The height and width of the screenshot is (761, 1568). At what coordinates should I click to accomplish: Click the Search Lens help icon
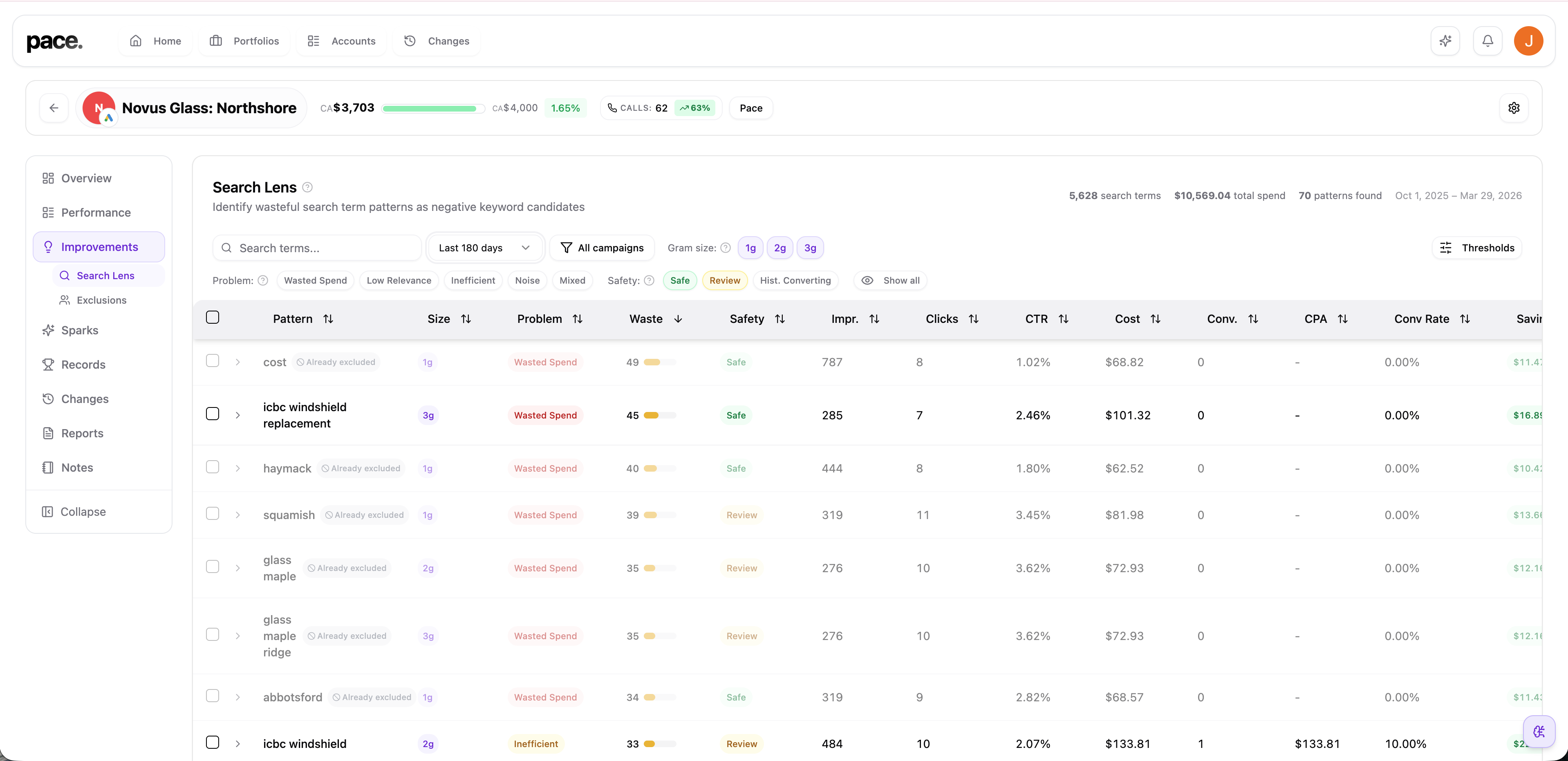click(x=307, y=187)
